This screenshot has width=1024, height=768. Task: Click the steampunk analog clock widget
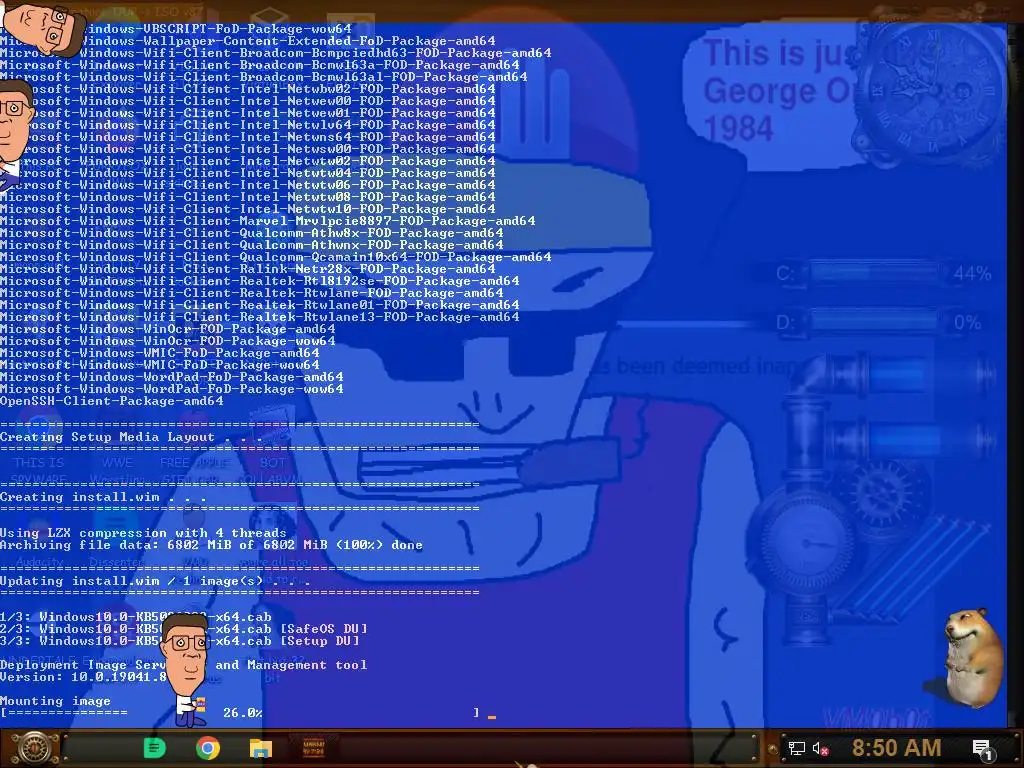[931, 93]
